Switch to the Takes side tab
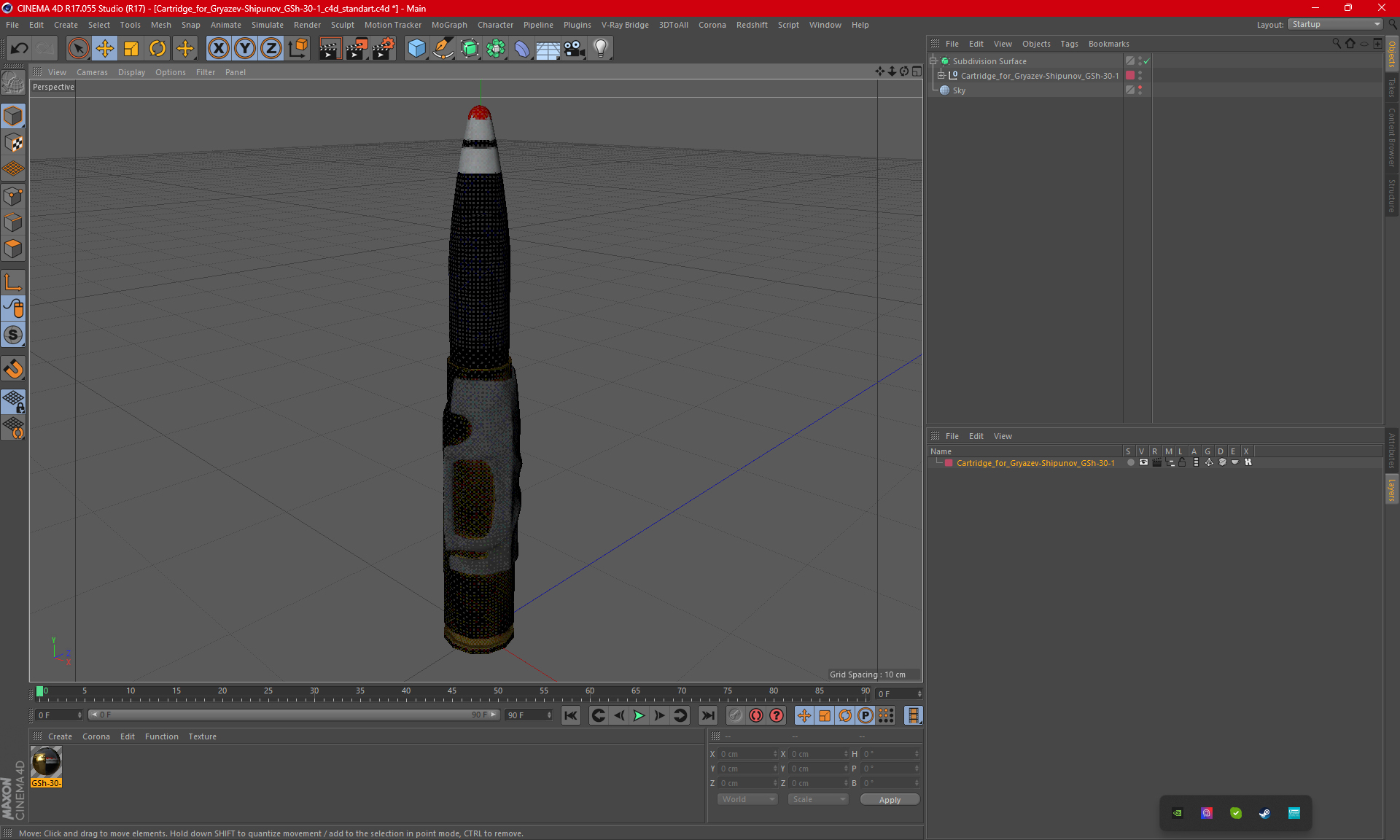1400x840 pixels. (x=1391, y=87)
